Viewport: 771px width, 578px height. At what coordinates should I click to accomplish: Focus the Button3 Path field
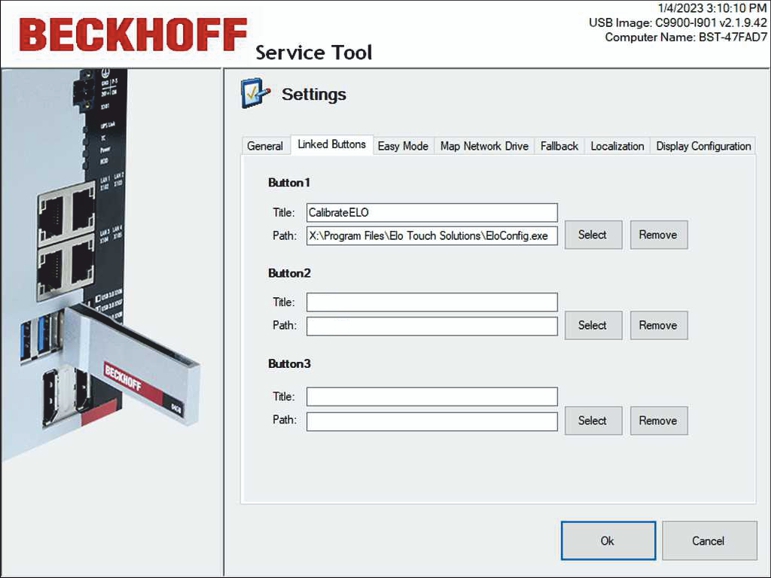click(432, 422)
